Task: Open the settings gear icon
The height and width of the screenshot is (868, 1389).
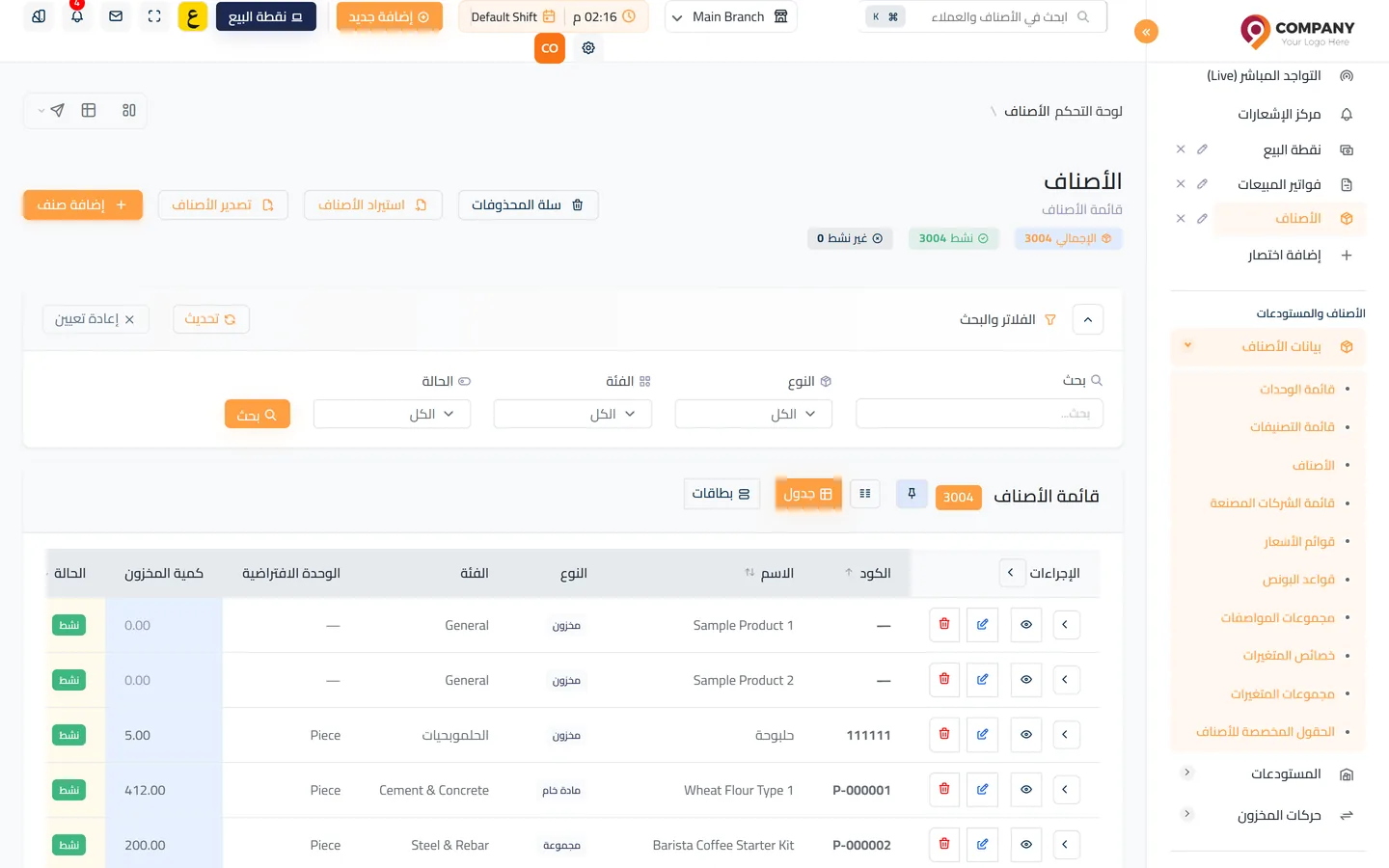Action: pyautogui.click(x=588, y=48)
